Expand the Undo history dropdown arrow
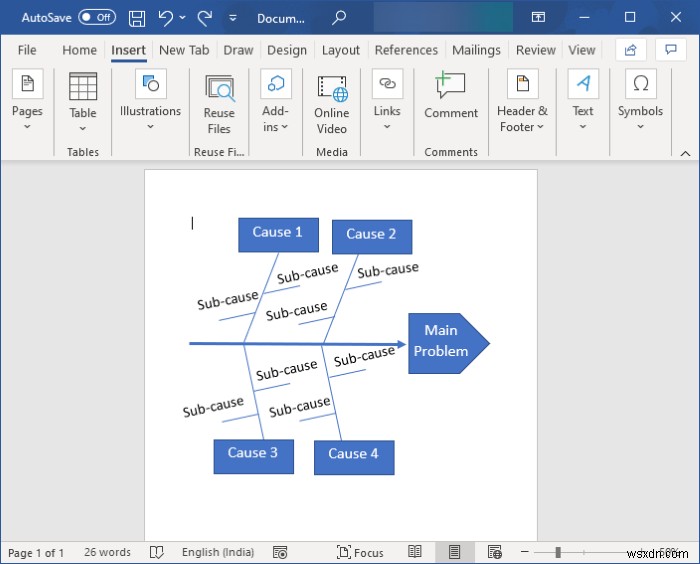 pos(182,17)
